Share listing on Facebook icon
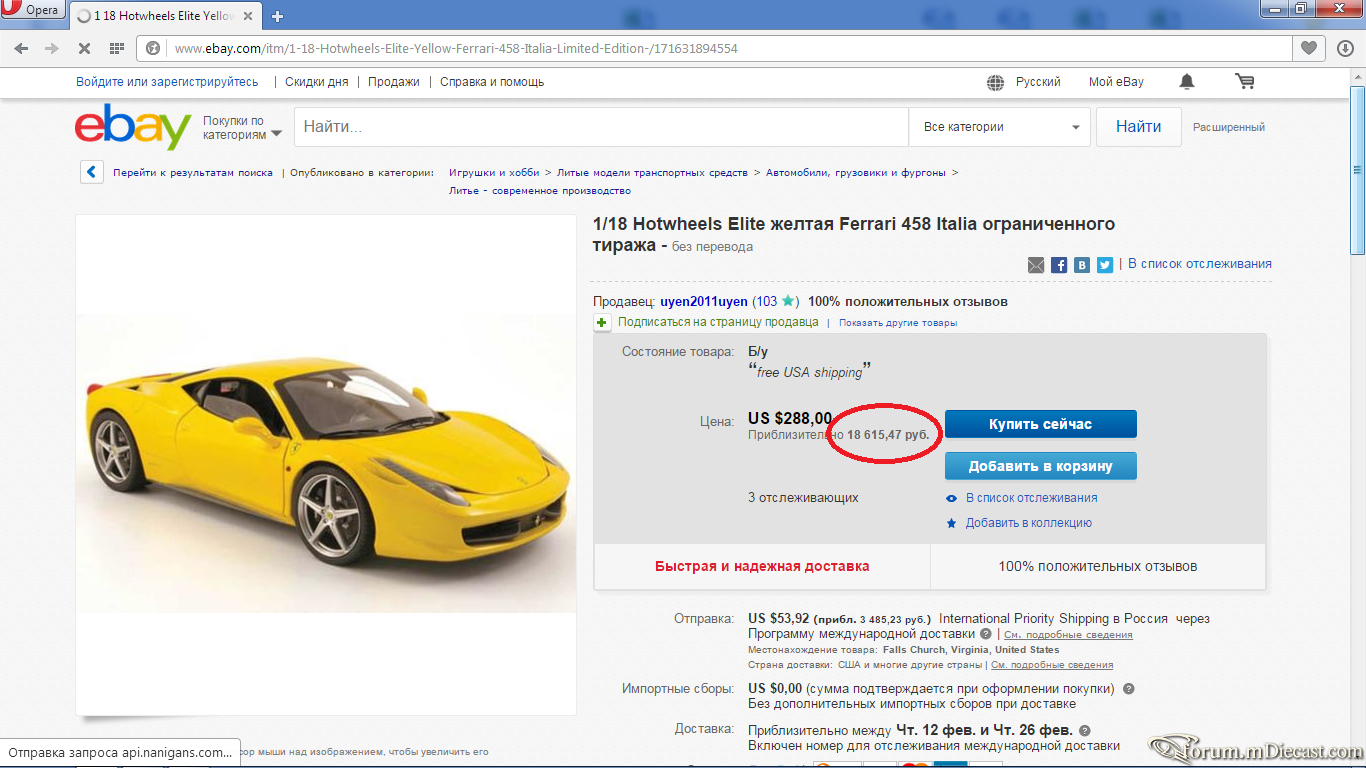 point(1059,265)
